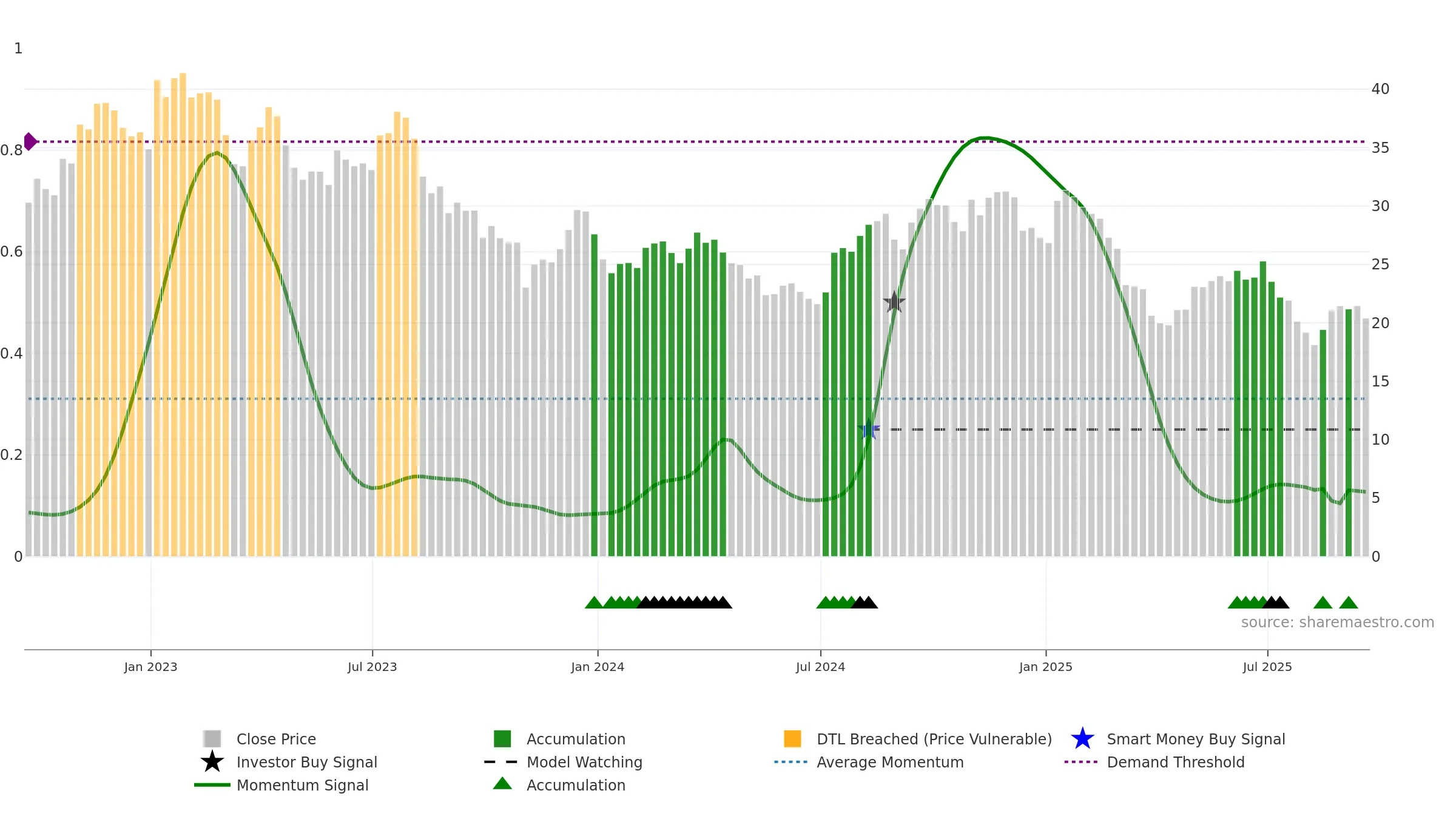Toggle Average Momentum legend entry
The height and width of the screenshot is (819, 1456).
(890, 762)
